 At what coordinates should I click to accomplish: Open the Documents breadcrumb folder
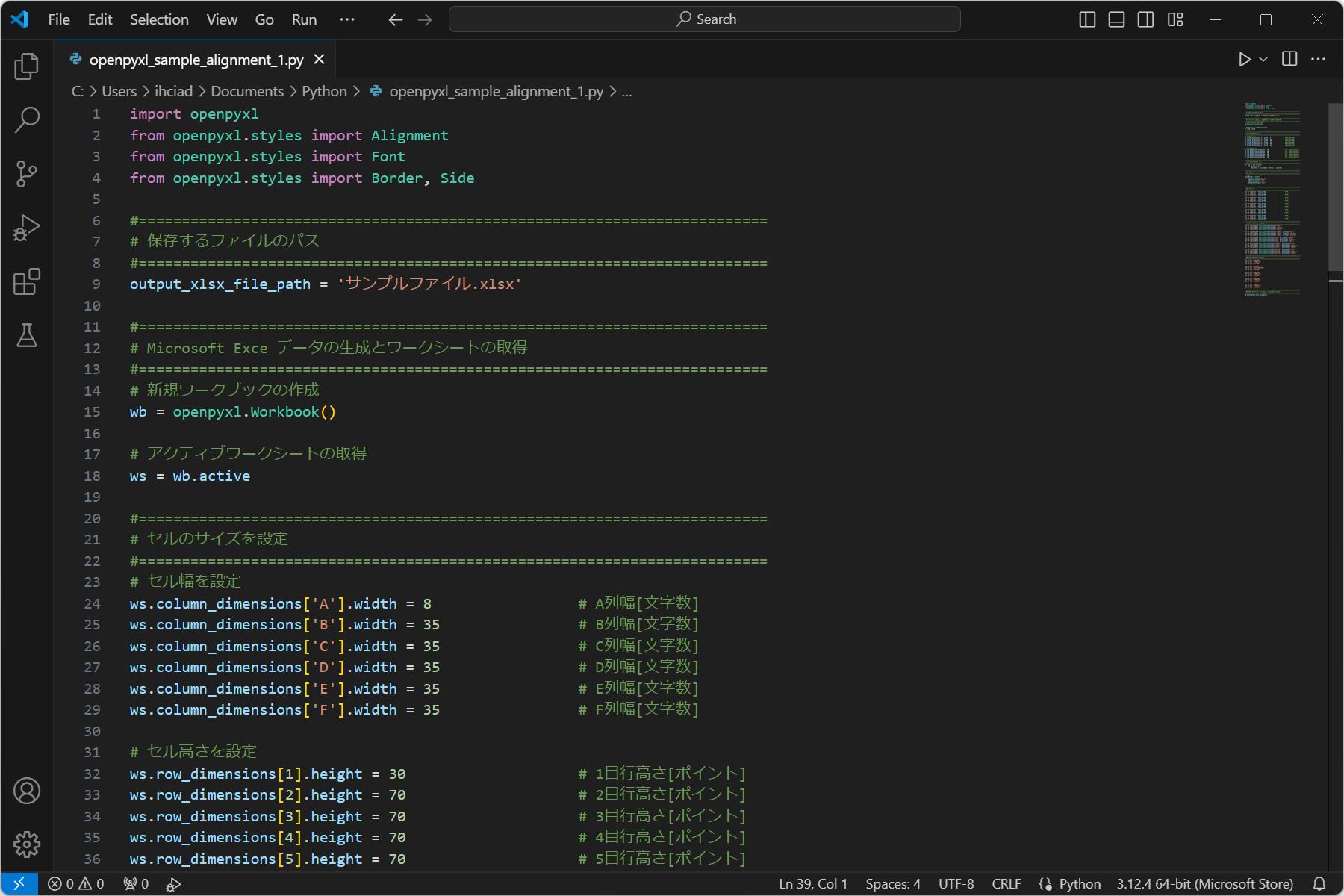tap(247, 91)
